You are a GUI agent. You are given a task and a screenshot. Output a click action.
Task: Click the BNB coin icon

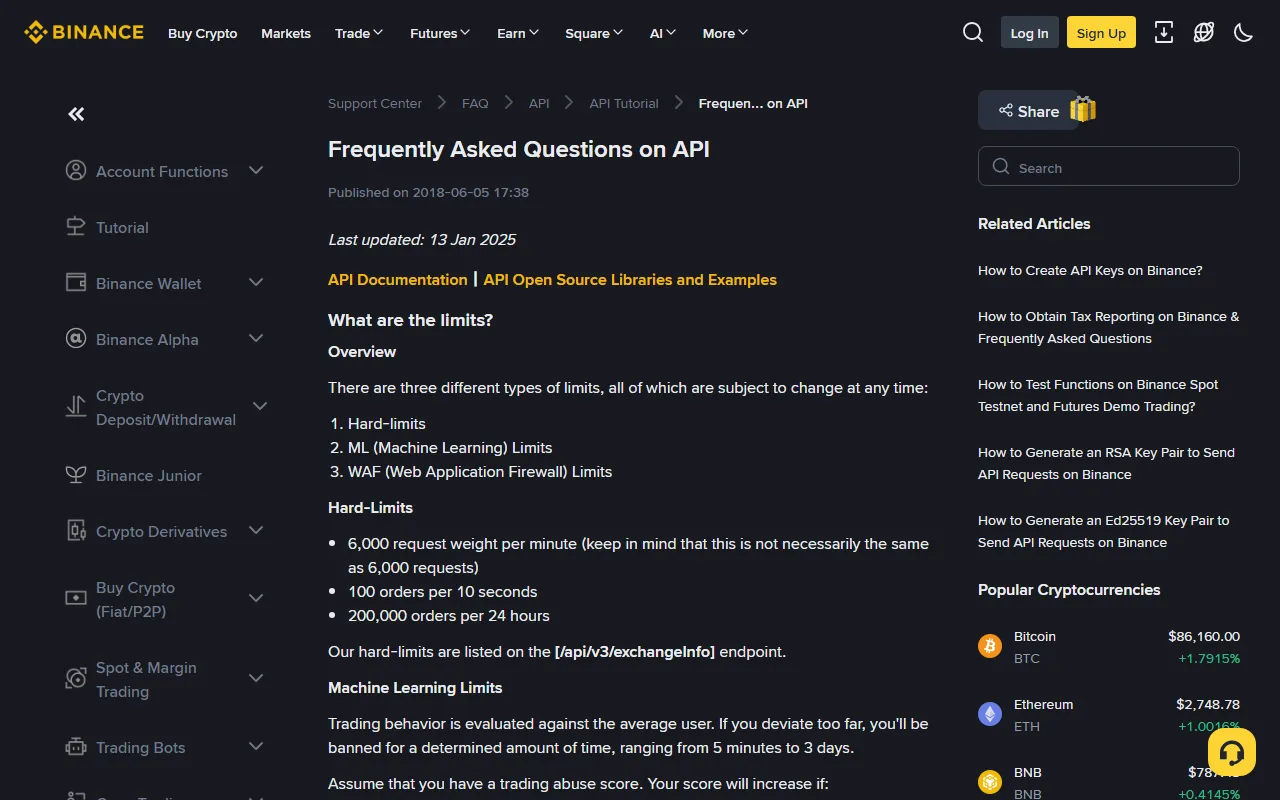[x=990, y=782]
